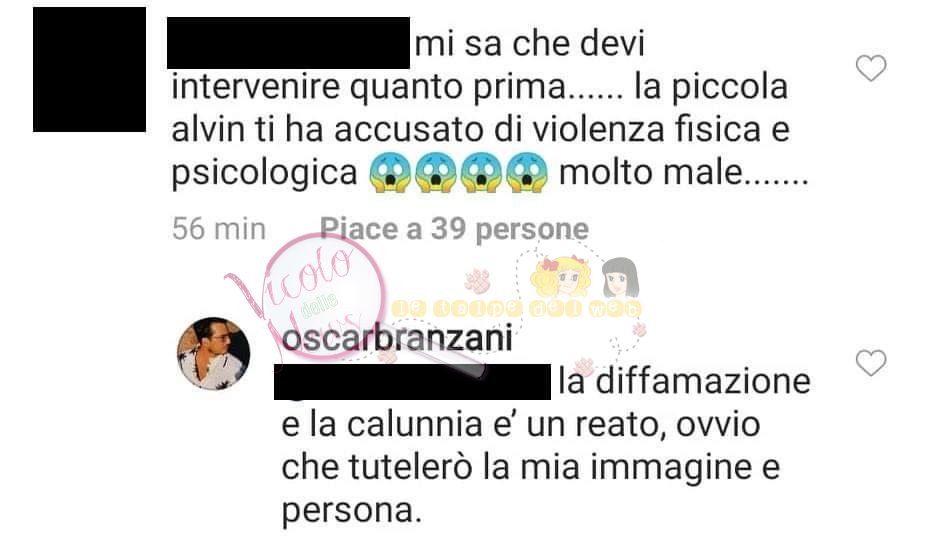
Task: Click the dark-haired cartoon girl watermark
Action: click(x=620, y=278)
